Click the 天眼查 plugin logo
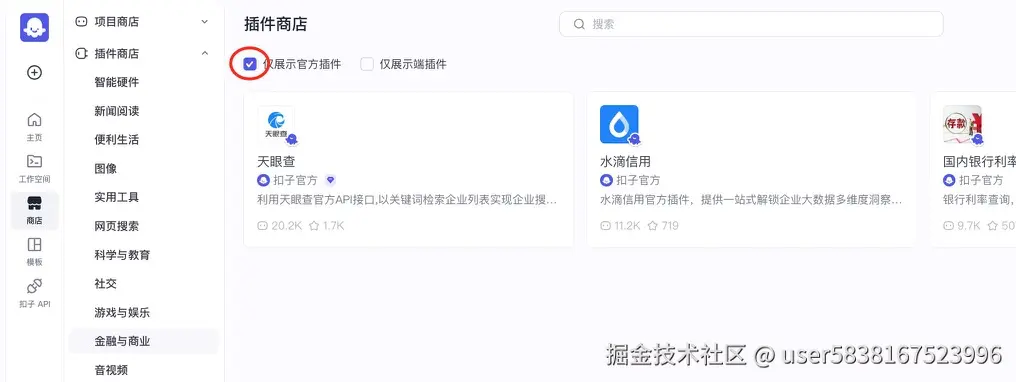The width and height of the screenshot is (1016, 382). coord(276,124)
